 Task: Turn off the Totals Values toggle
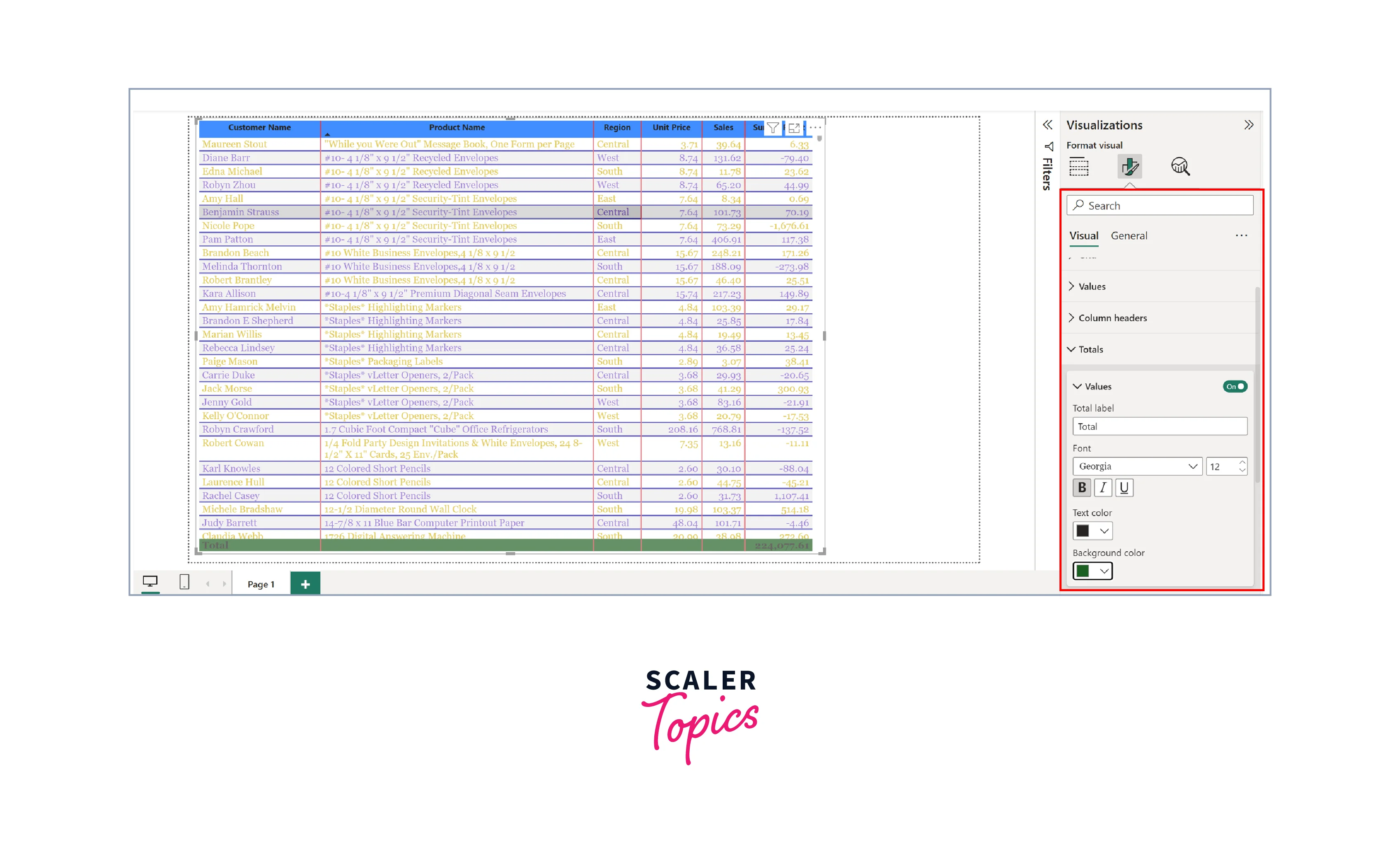1234,386
